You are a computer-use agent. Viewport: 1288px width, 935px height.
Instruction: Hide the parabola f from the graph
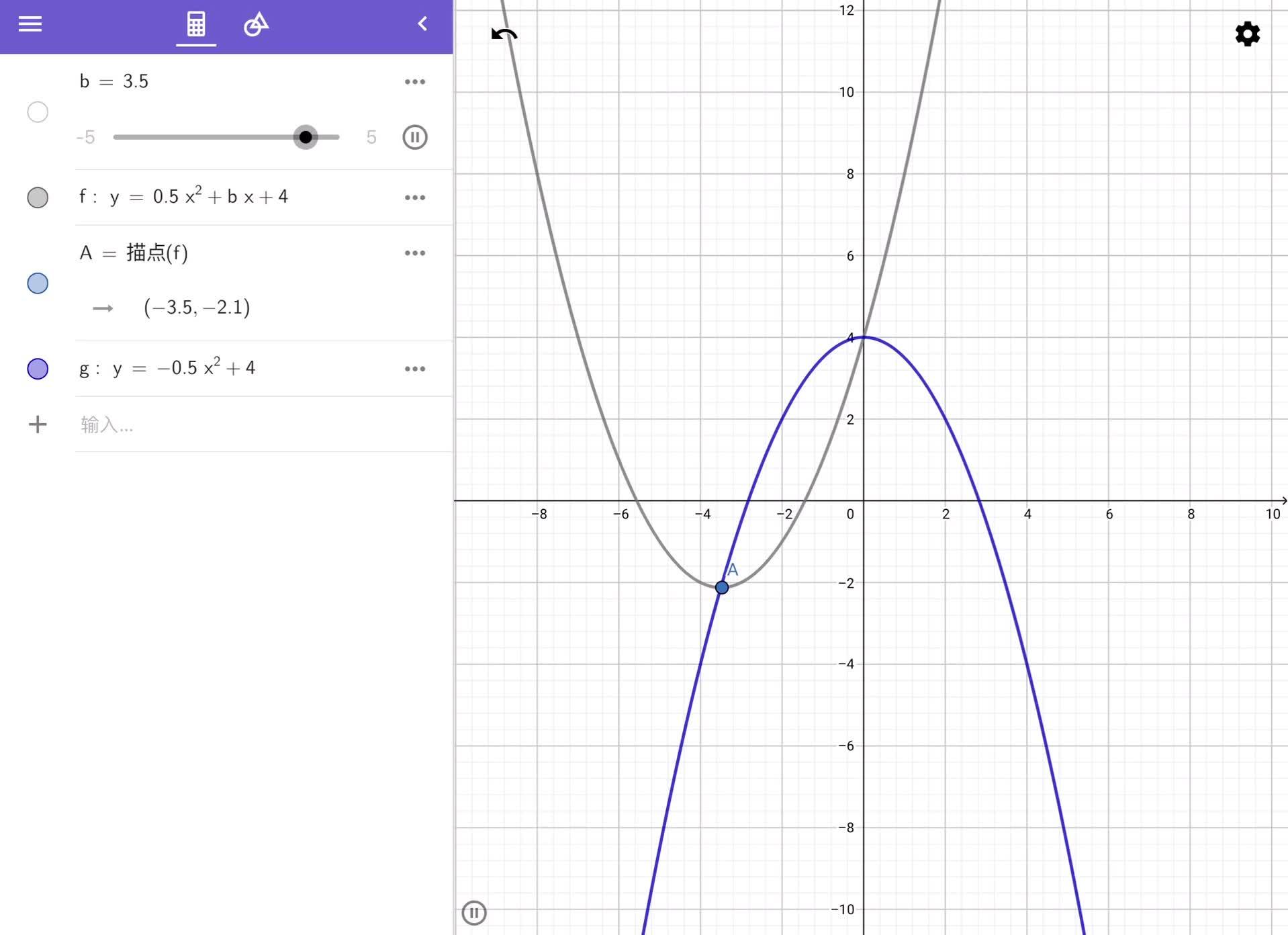click(x=38, y=197)
